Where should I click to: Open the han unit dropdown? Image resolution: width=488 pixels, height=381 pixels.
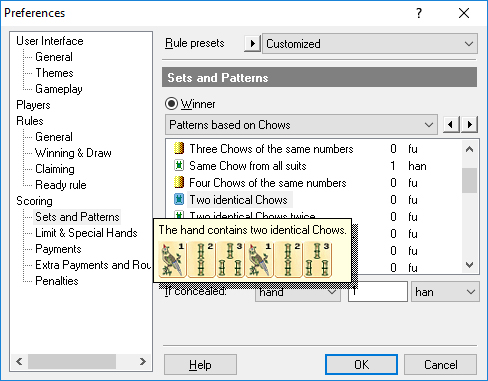[x=445, y=292]
